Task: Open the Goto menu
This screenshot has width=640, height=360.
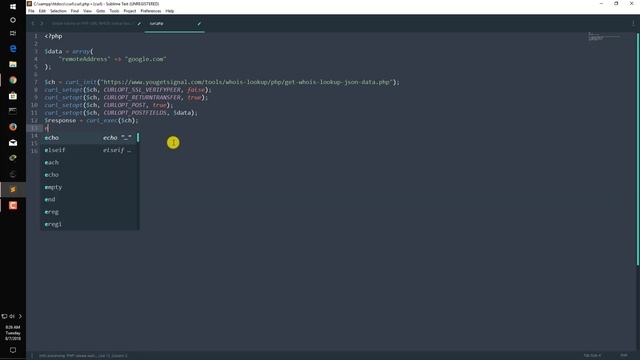Action: (100, 11)
